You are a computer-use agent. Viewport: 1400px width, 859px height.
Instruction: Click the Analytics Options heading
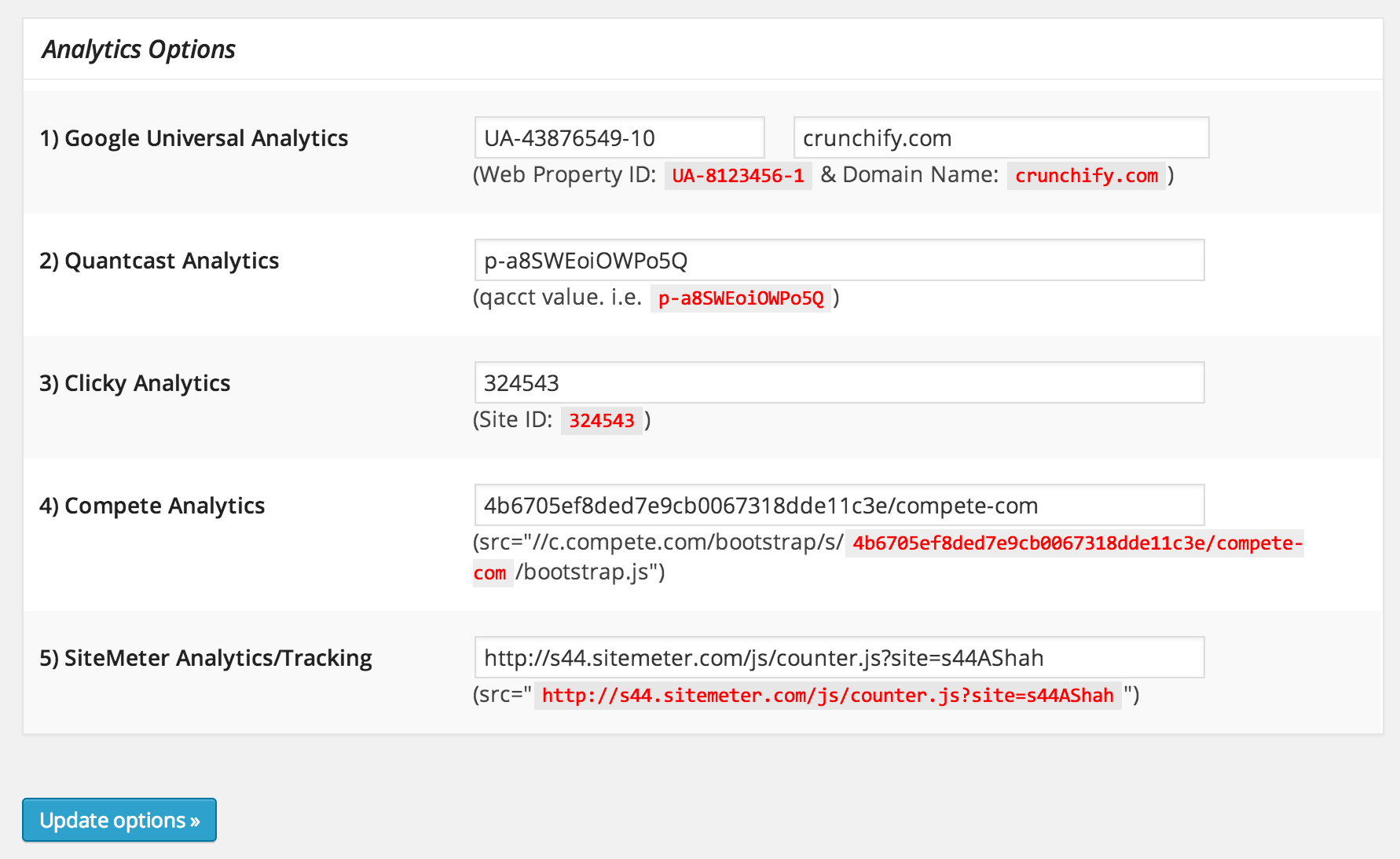139,49
